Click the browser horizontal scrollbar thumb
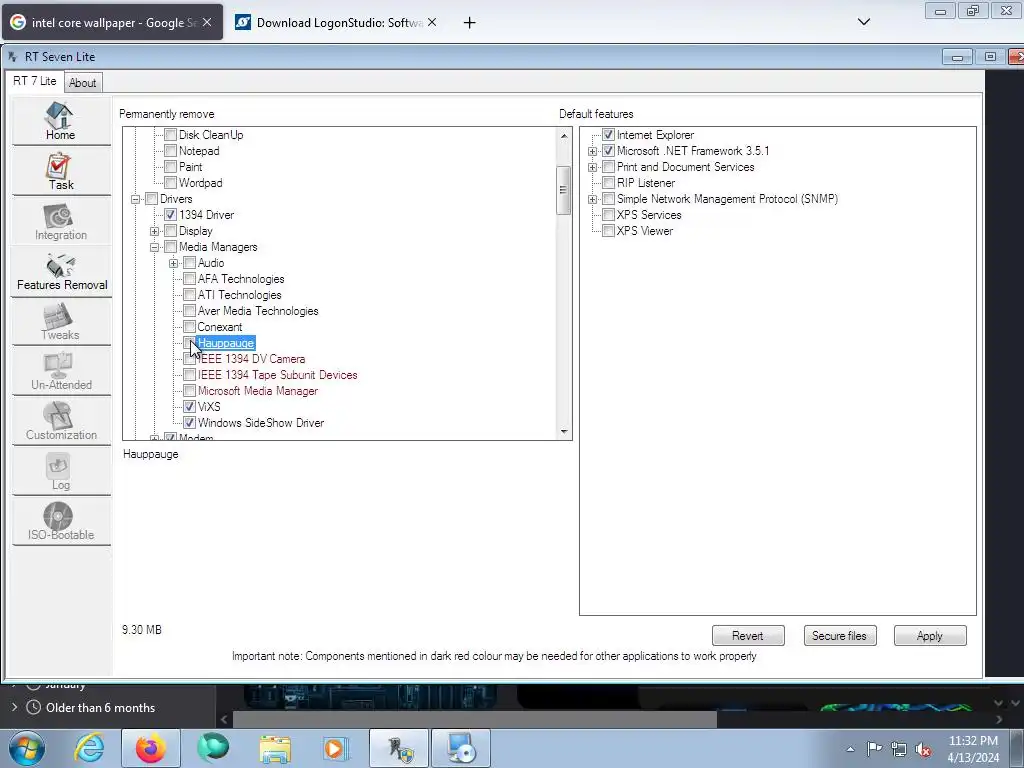The height and width of the screenshot is (768, 1024). [x=475, y=719]
